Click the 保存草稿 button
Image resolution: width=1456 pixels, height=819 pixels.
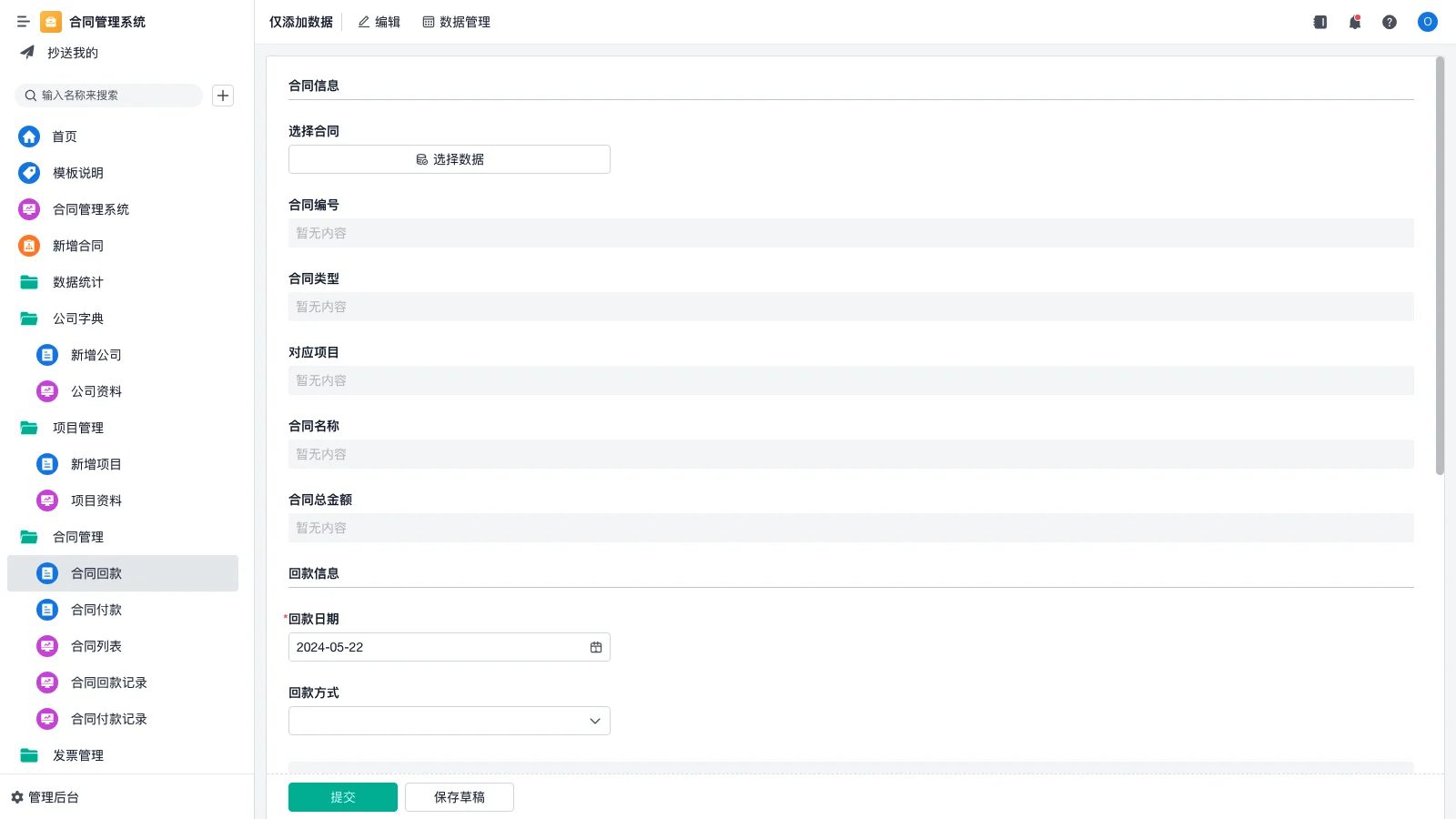pos(460,797)
